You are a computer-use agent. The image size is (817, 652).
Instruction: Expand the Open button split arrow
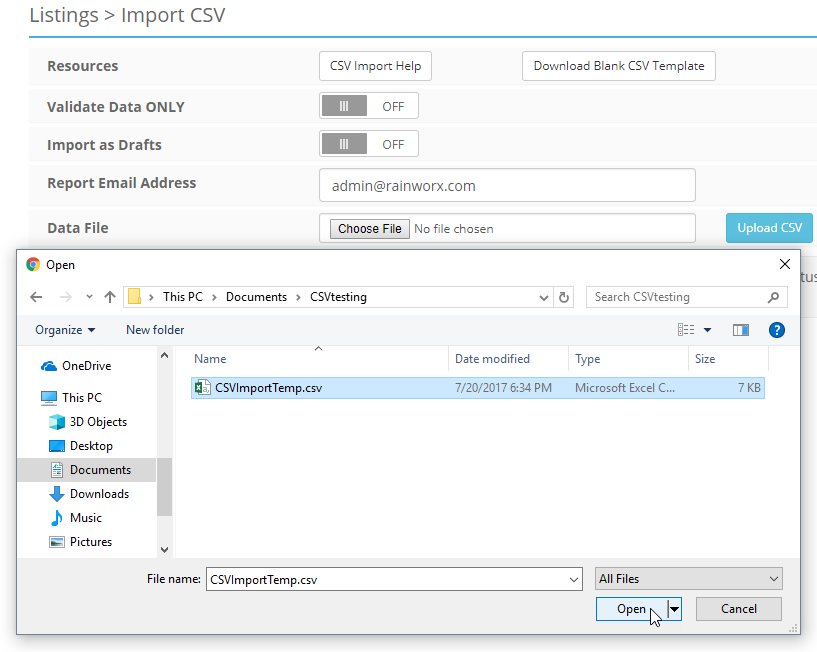pos(673,608)
